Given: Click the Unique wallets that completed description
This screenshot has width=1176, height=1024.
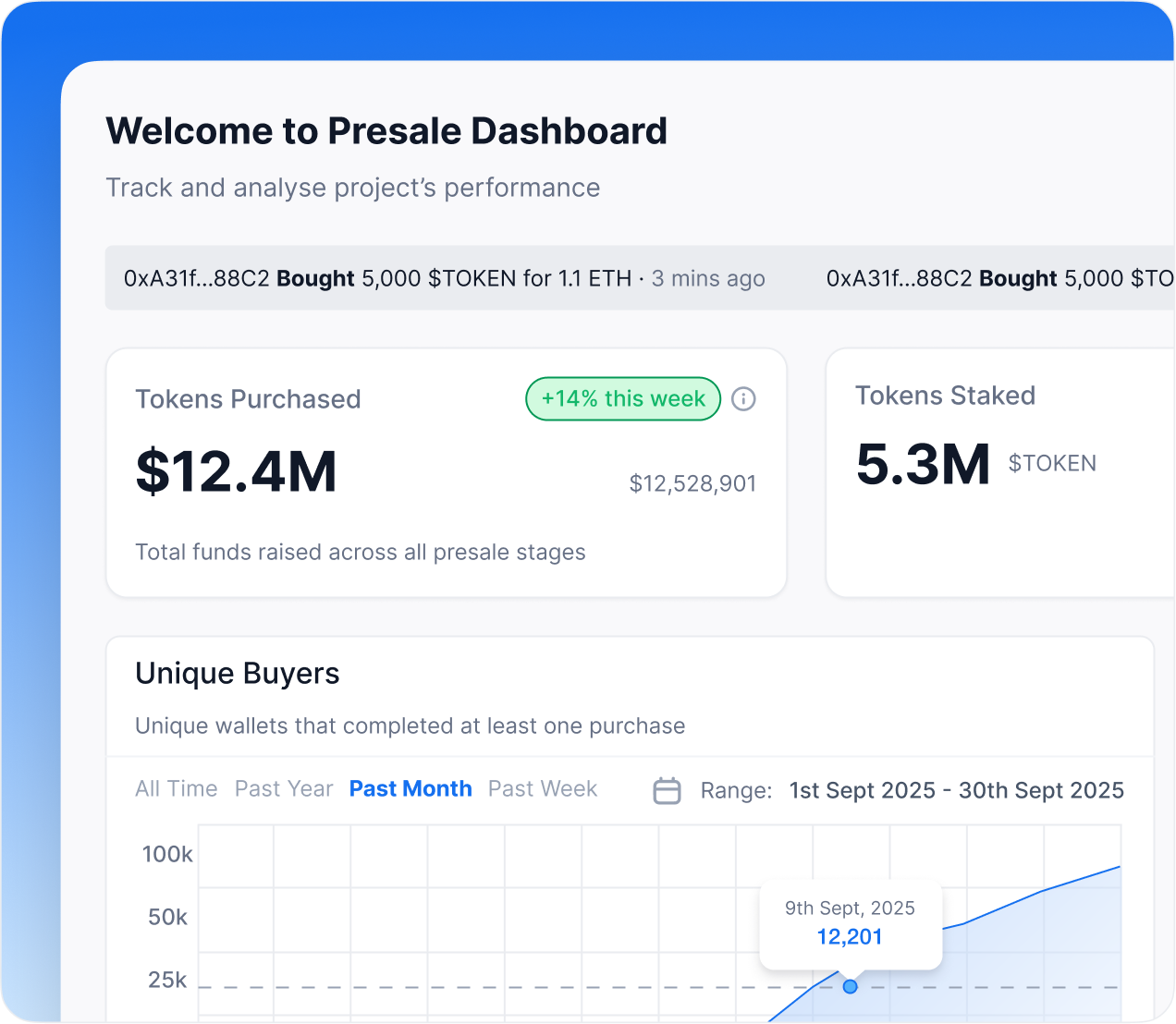Looking at the screenshot, I should click(x=410, y=725).
